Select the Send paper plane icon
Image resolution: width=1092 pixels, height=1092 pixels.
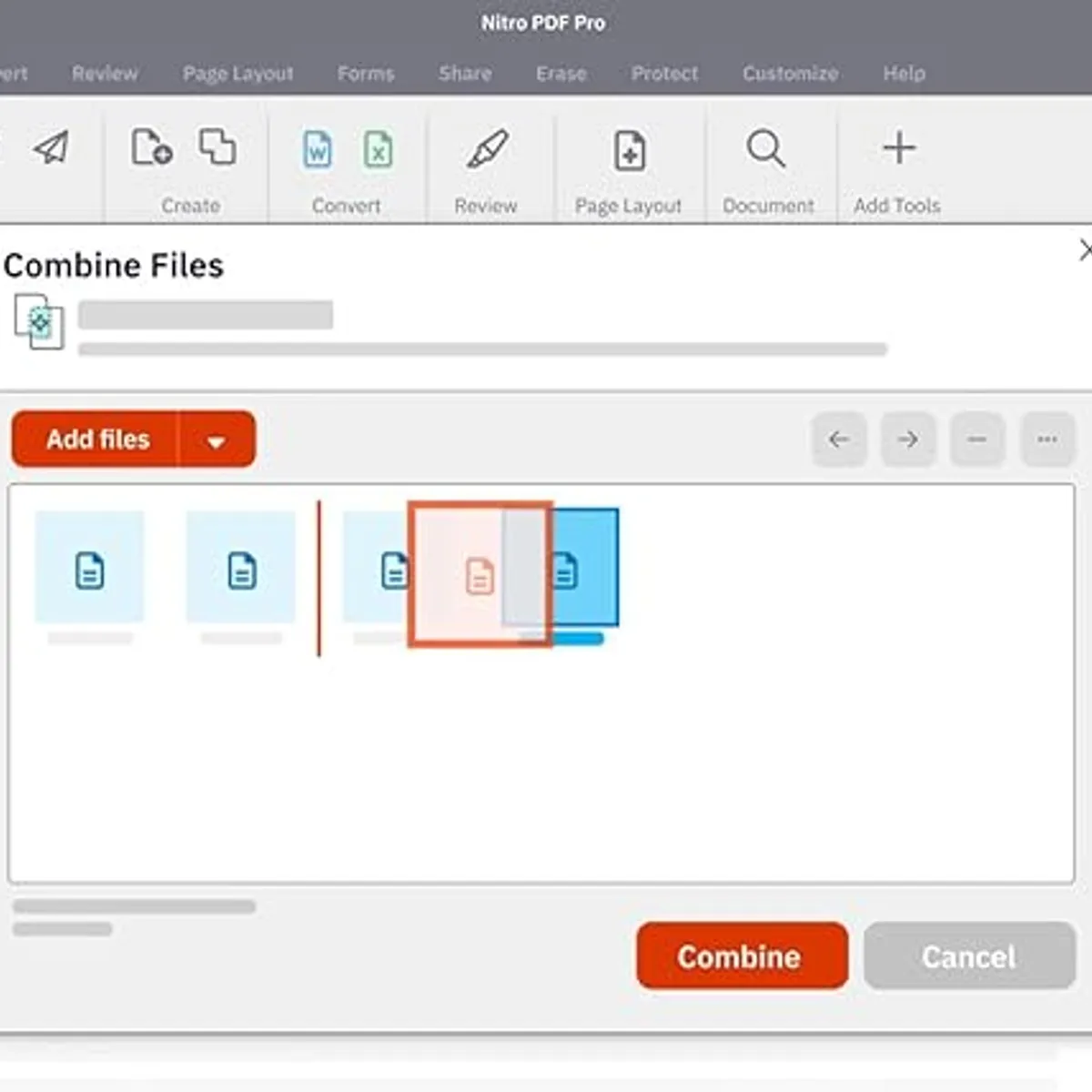(x=50, y=147)
